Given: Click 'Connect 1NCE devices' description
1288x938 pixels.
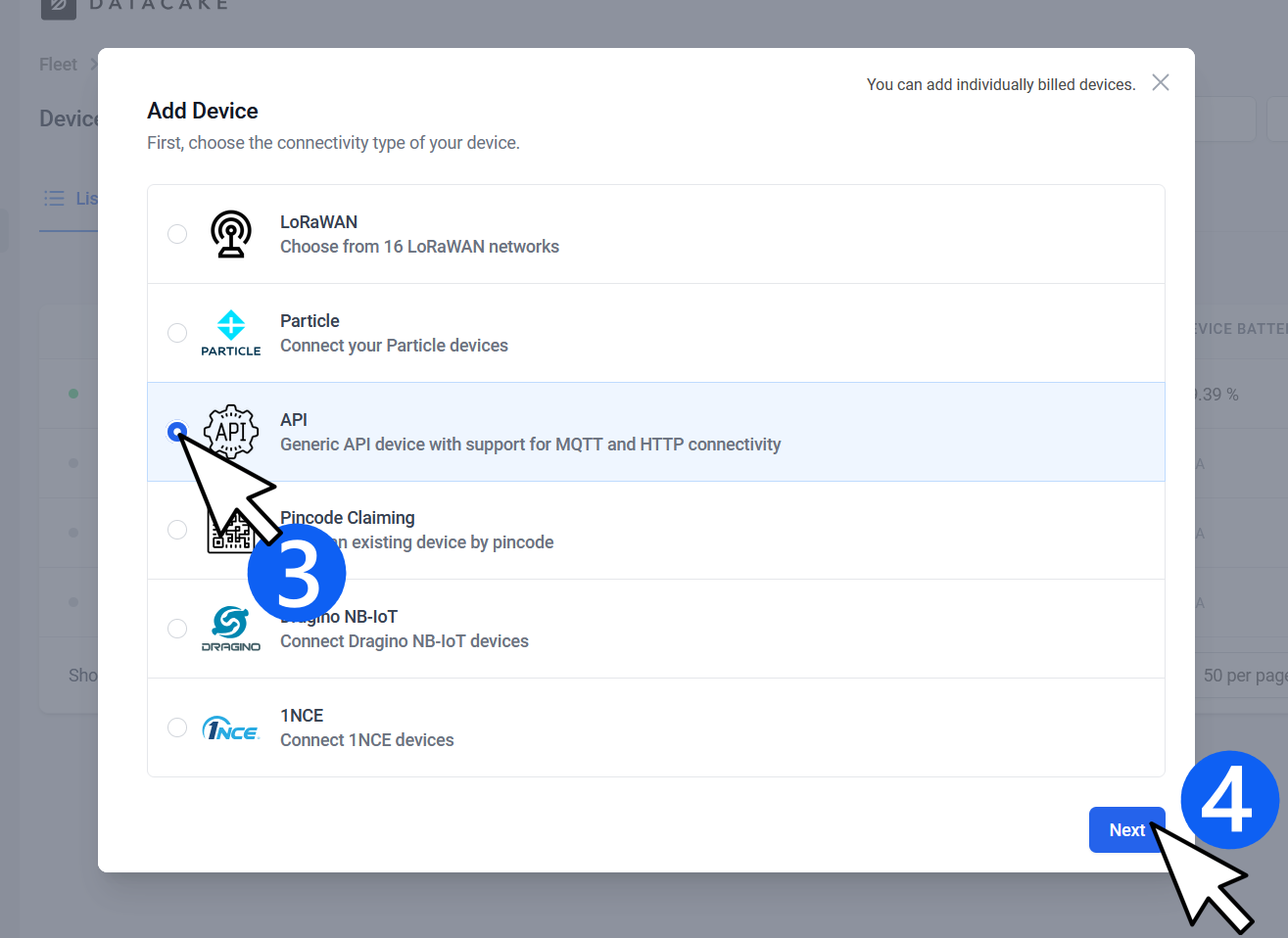Looking at the screenshot, I should point(367,740).
